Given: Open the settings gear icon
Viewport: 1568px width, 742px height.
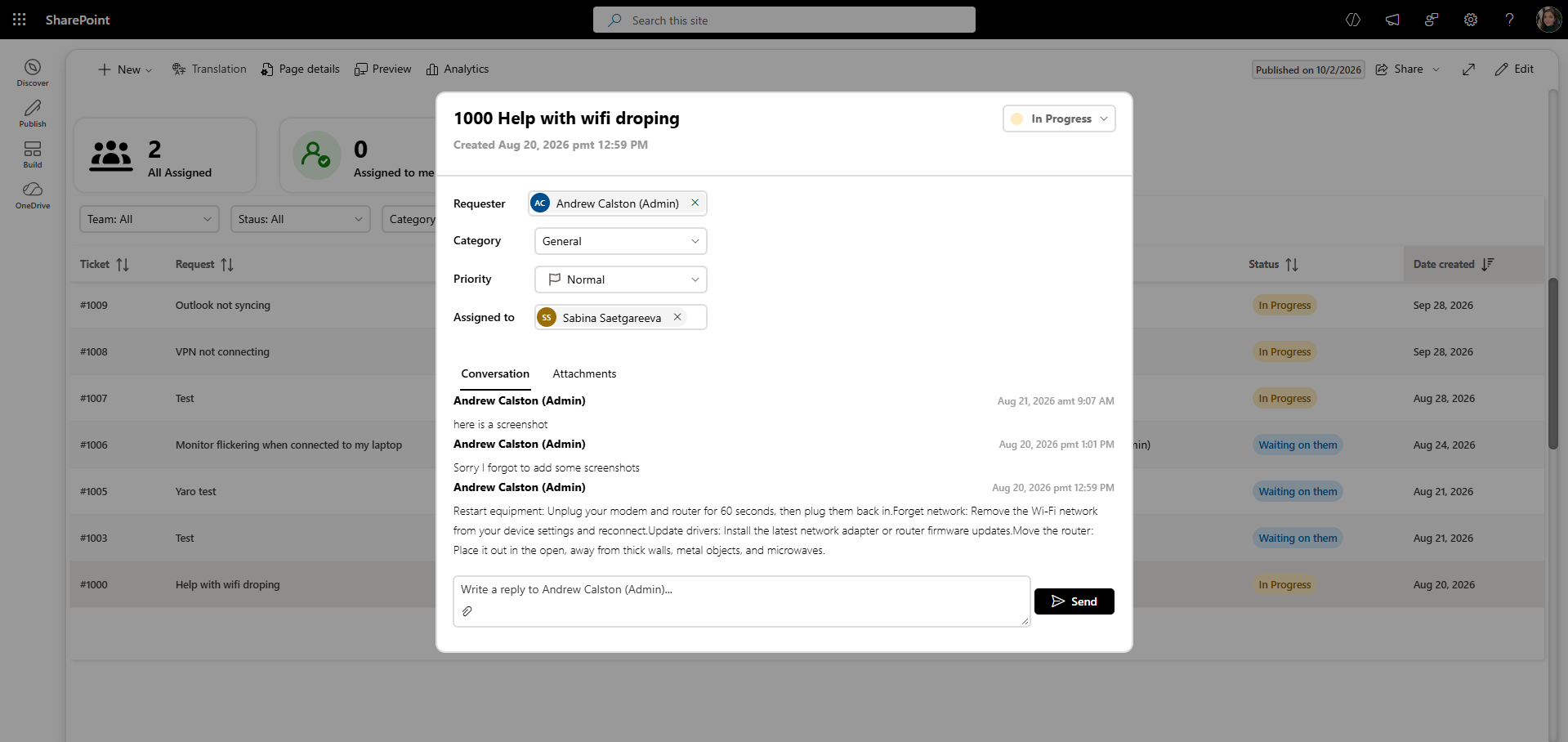Looking at the screenshot, I should point(1471,20).
